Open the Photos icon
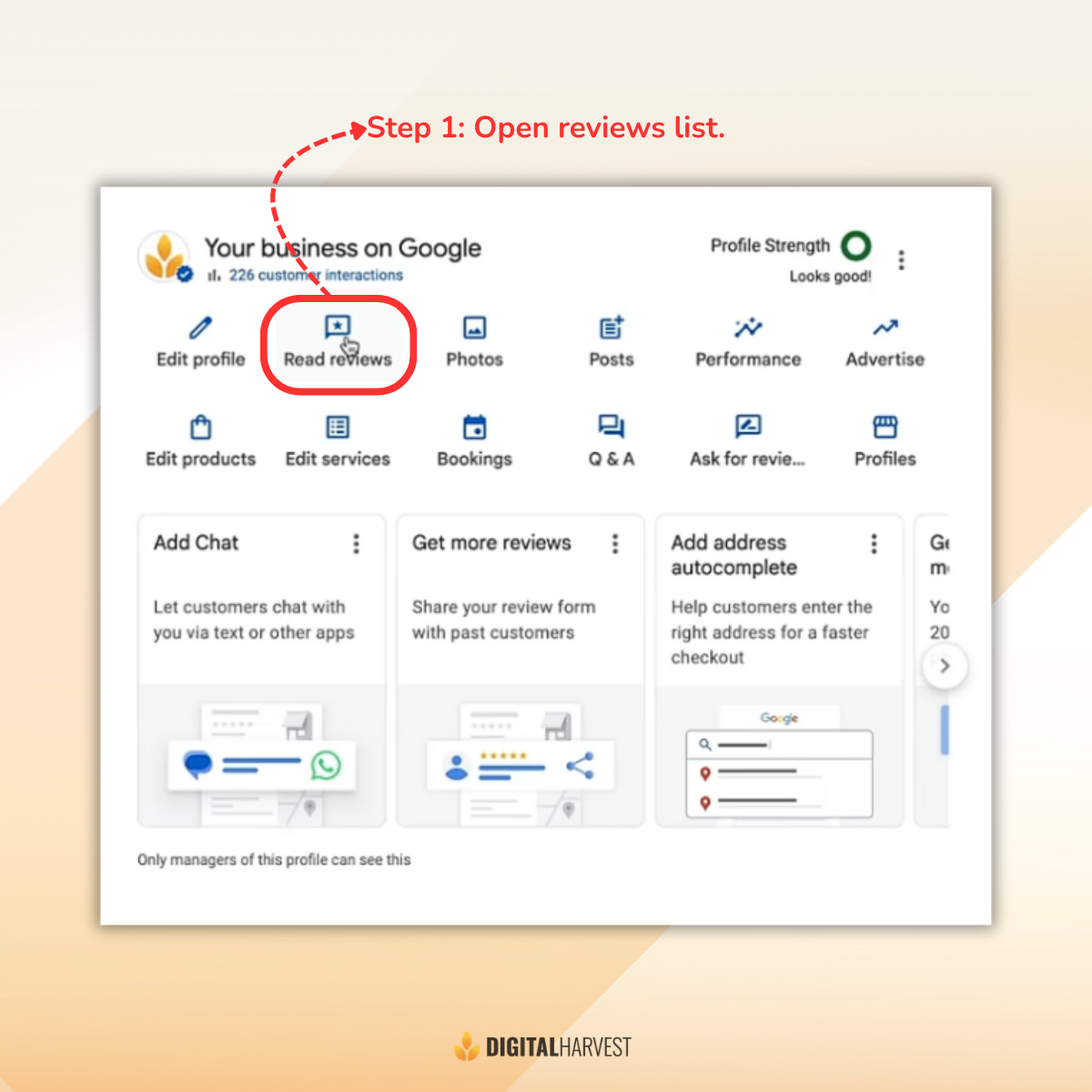1092x1092 pixels. tap(474, 328)
